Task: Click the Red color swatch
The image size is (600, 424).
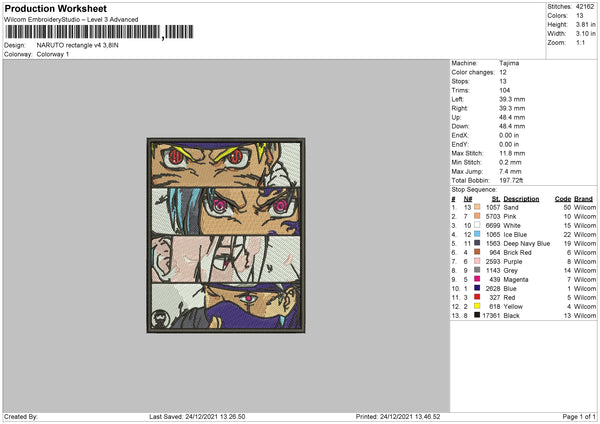Action: tap(477, 297)
